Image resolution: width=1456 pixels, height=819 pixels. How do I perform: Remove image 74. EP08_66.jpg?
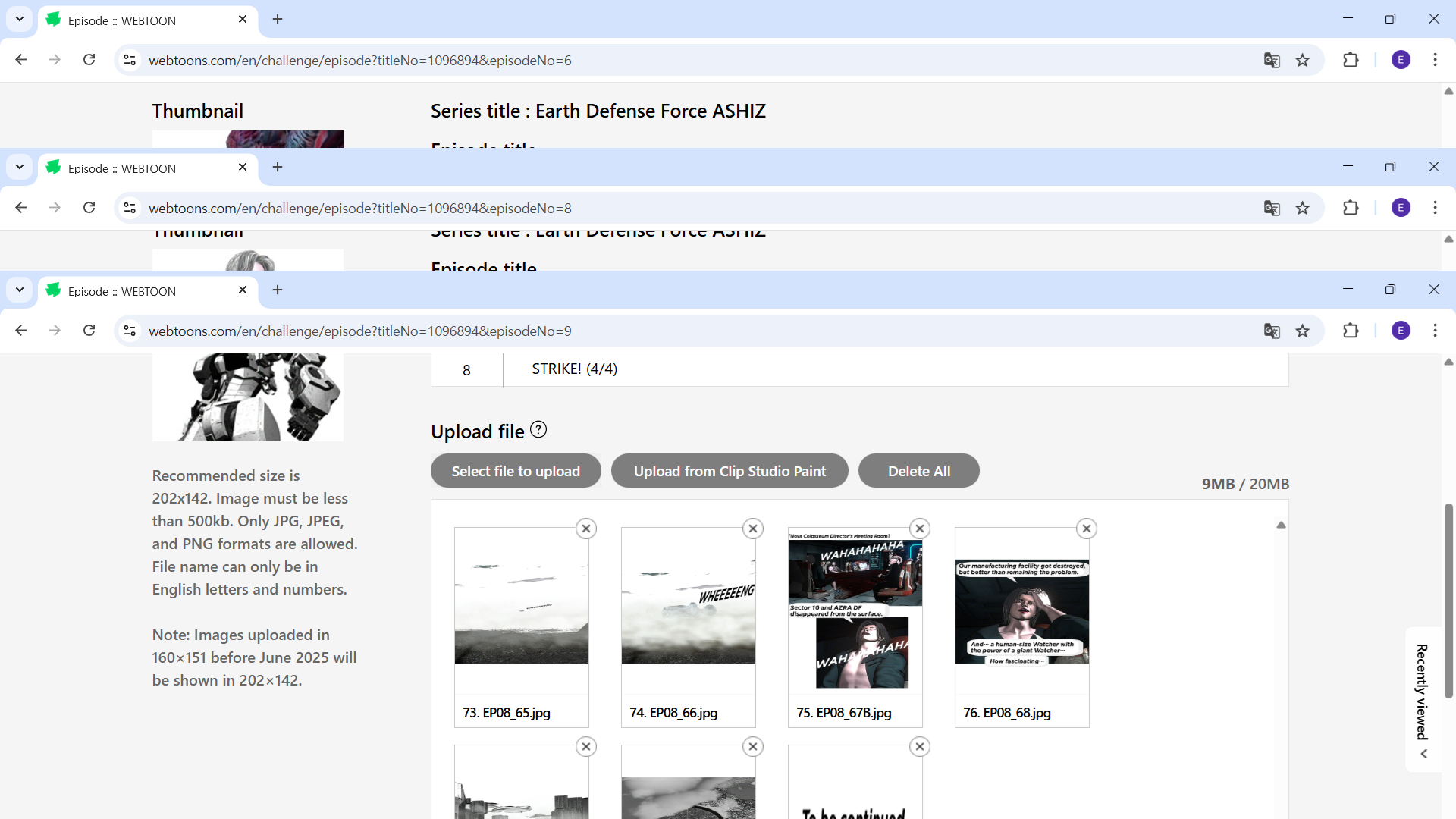753,529
